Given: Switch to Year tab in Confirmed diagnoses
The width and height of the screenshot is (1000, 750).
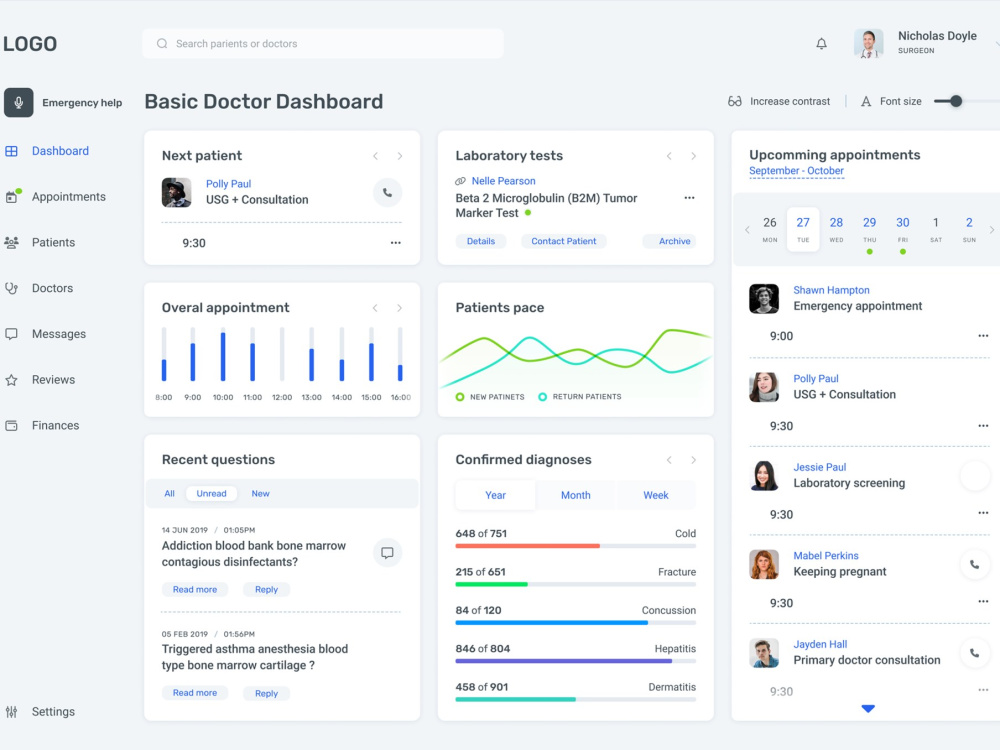Looking at the screenshot, I should [x=496, y=495].
